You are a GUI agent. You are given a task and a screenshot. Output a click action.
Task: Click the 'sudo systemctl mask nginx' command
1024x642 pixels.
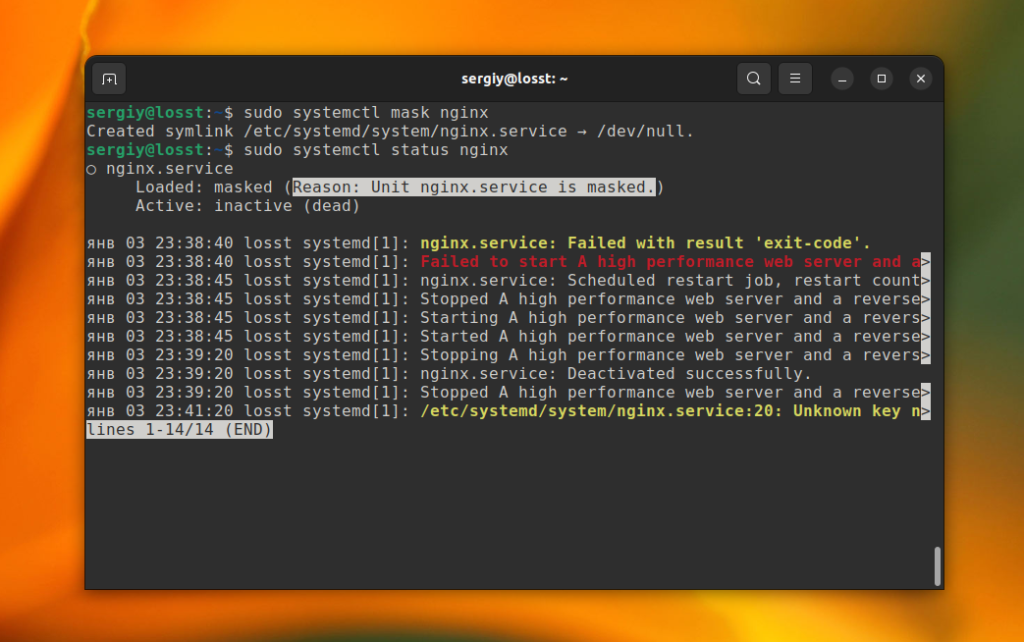366,113
